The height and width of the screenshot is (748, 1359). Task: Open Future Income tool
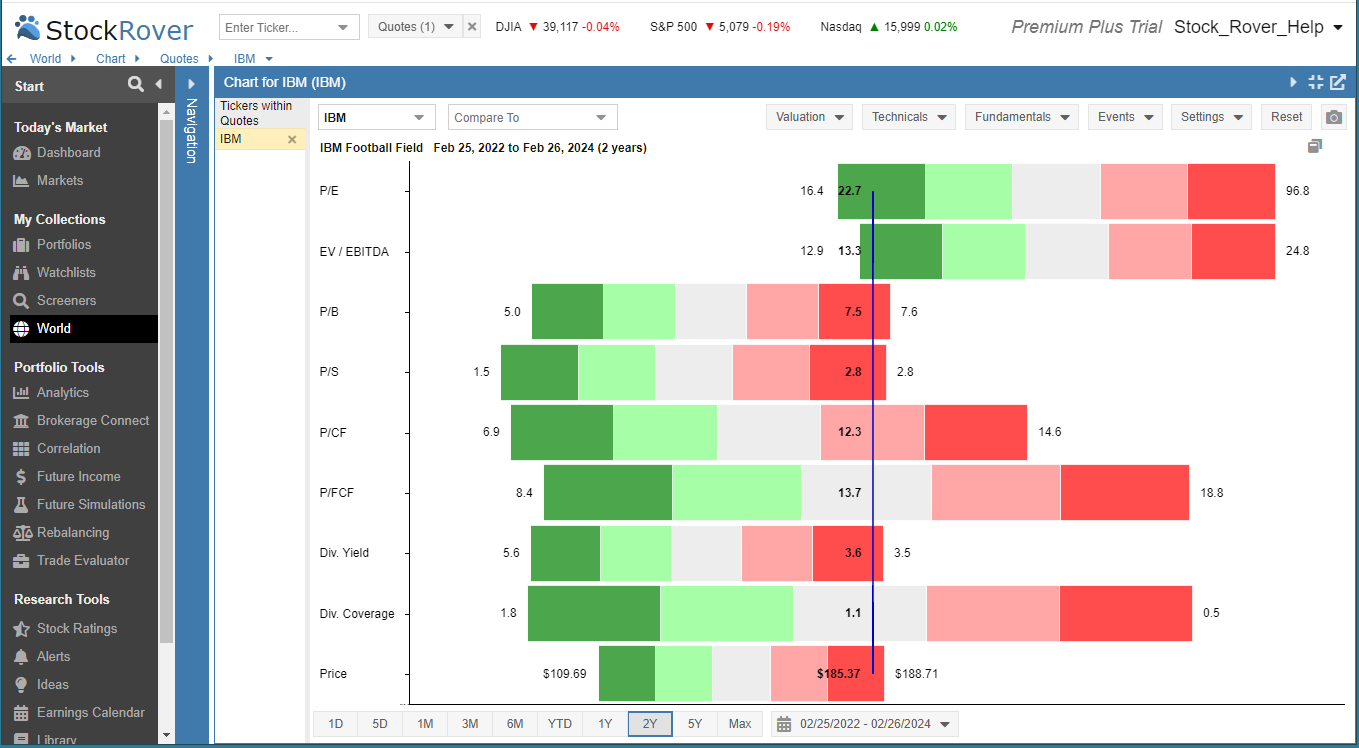(x=79, y=477)
